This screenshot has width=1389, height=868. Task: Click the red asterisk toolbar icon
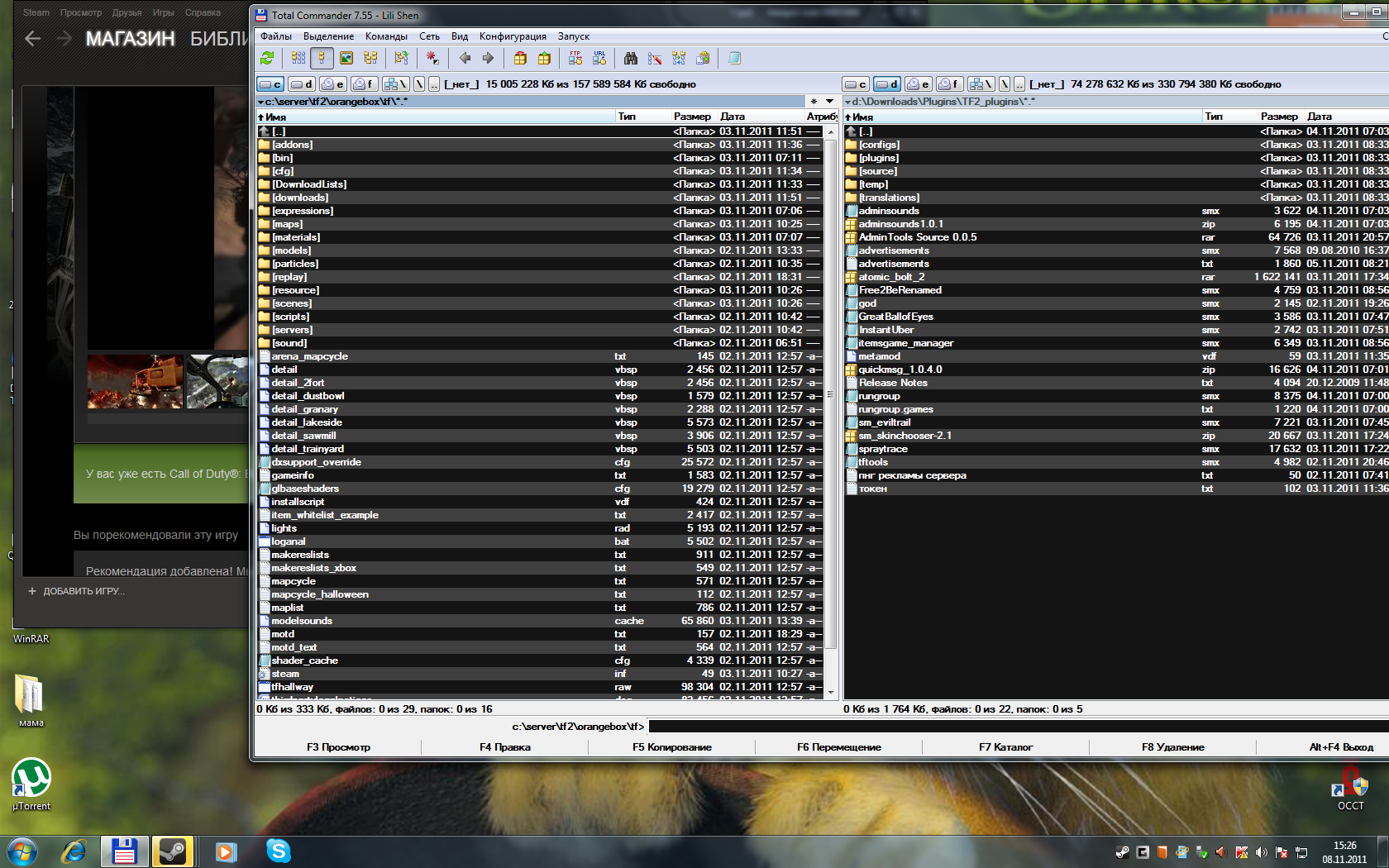[x=432, y=58]
